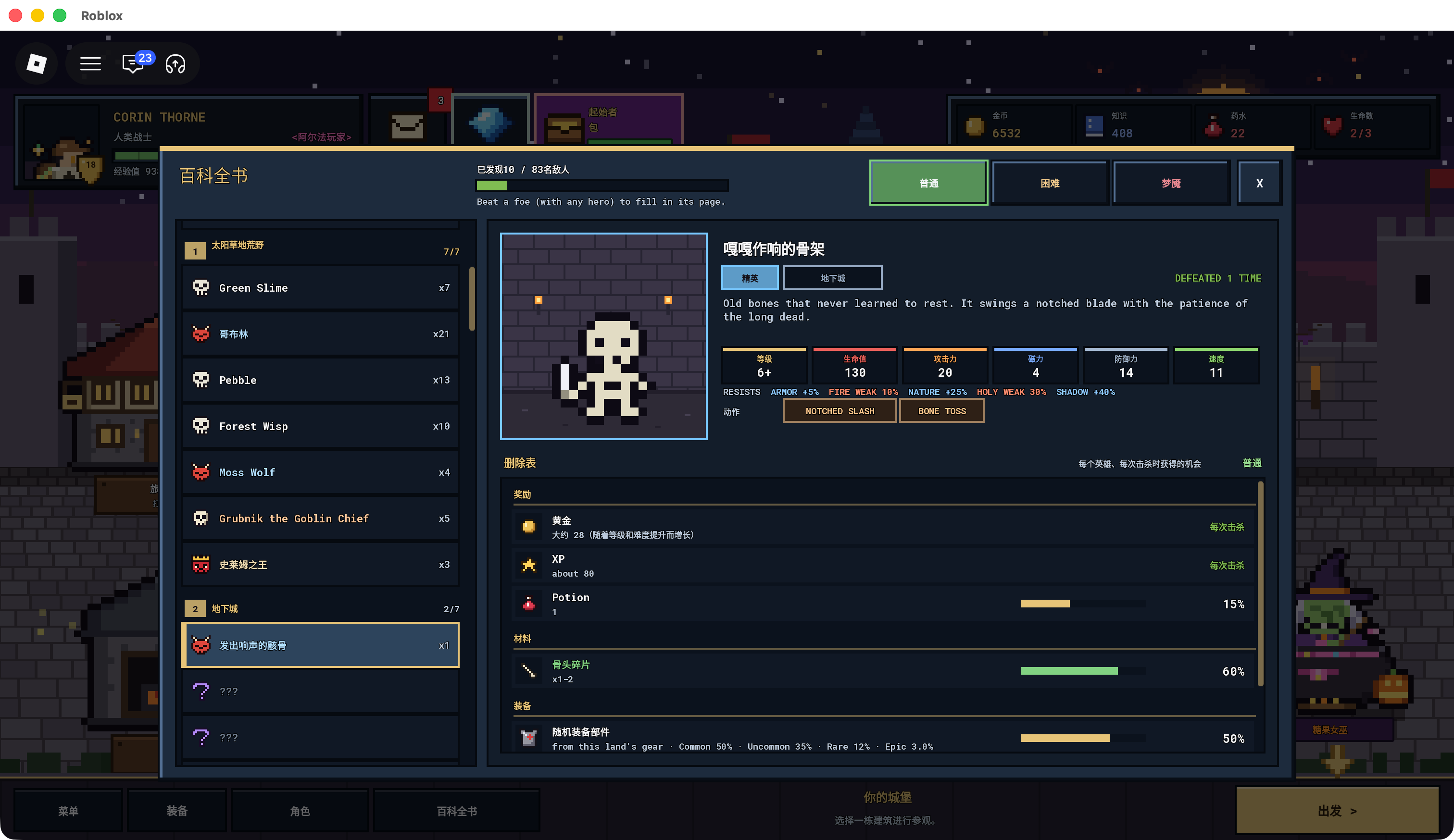Click the discovered enemies progress bar

(x=602, y=185)
